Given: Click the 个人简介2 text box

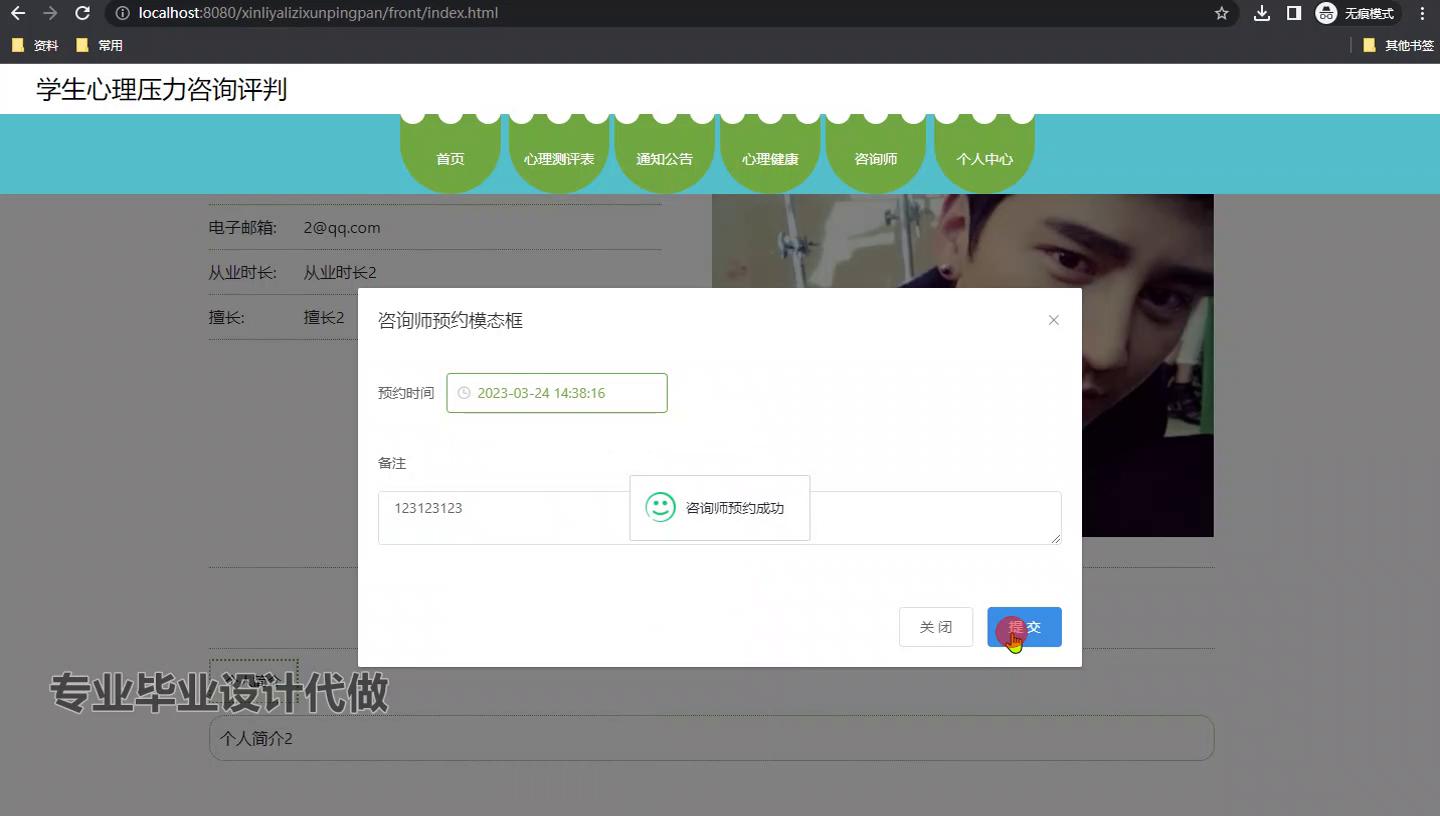Looking at the screenshot, I should tap(711, 738).
